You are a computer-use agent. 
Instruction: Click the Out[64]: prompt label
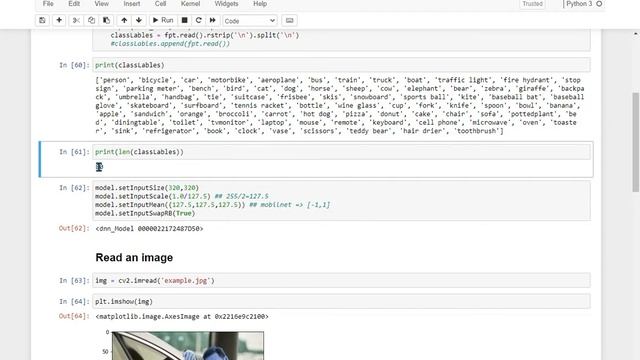pos(74,316)
